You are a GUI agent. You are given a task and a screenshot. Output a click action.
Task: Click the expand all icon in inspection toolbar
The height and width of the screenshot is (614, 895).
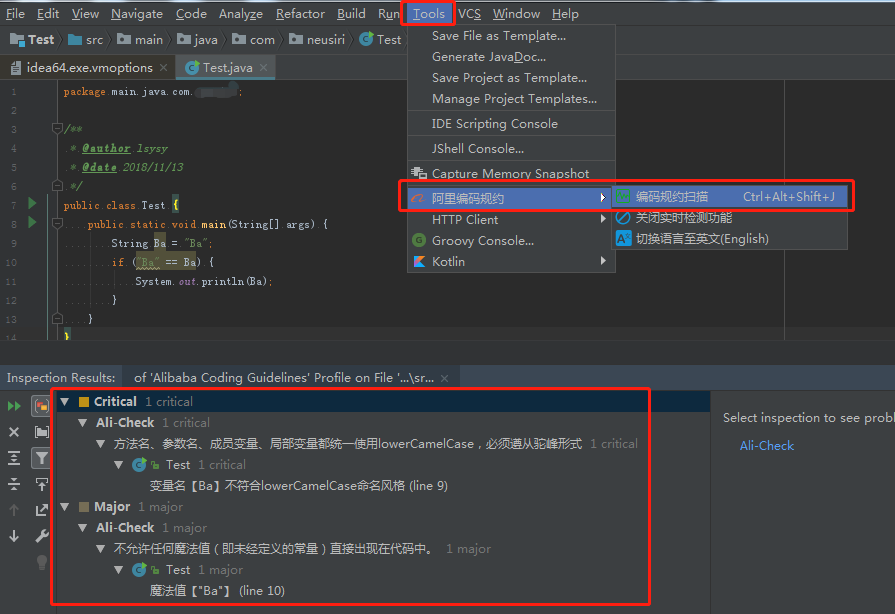click(13, 459)
